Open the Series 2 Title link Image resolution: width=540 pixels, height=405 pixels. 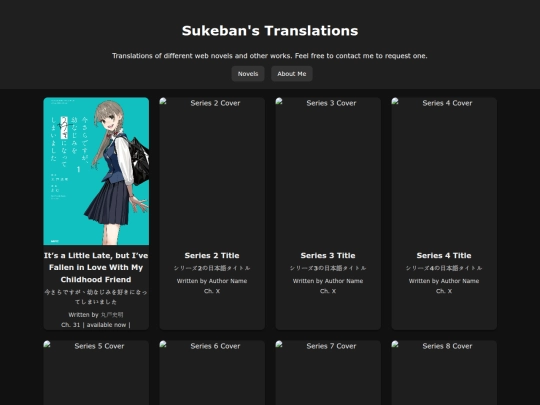click(x=212, y=256)
